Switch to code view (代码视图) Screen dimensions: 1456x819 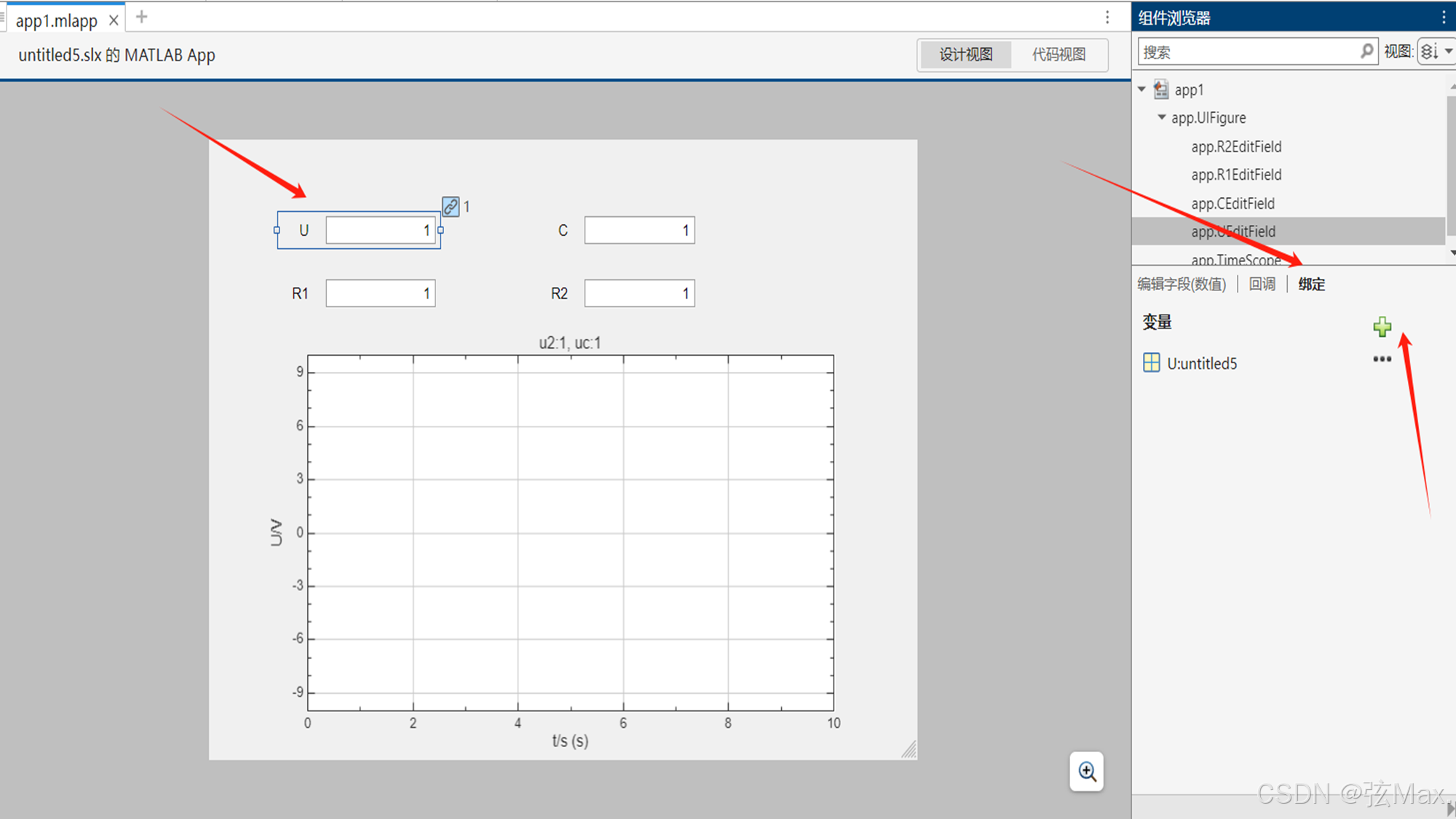coord(1059,55)
